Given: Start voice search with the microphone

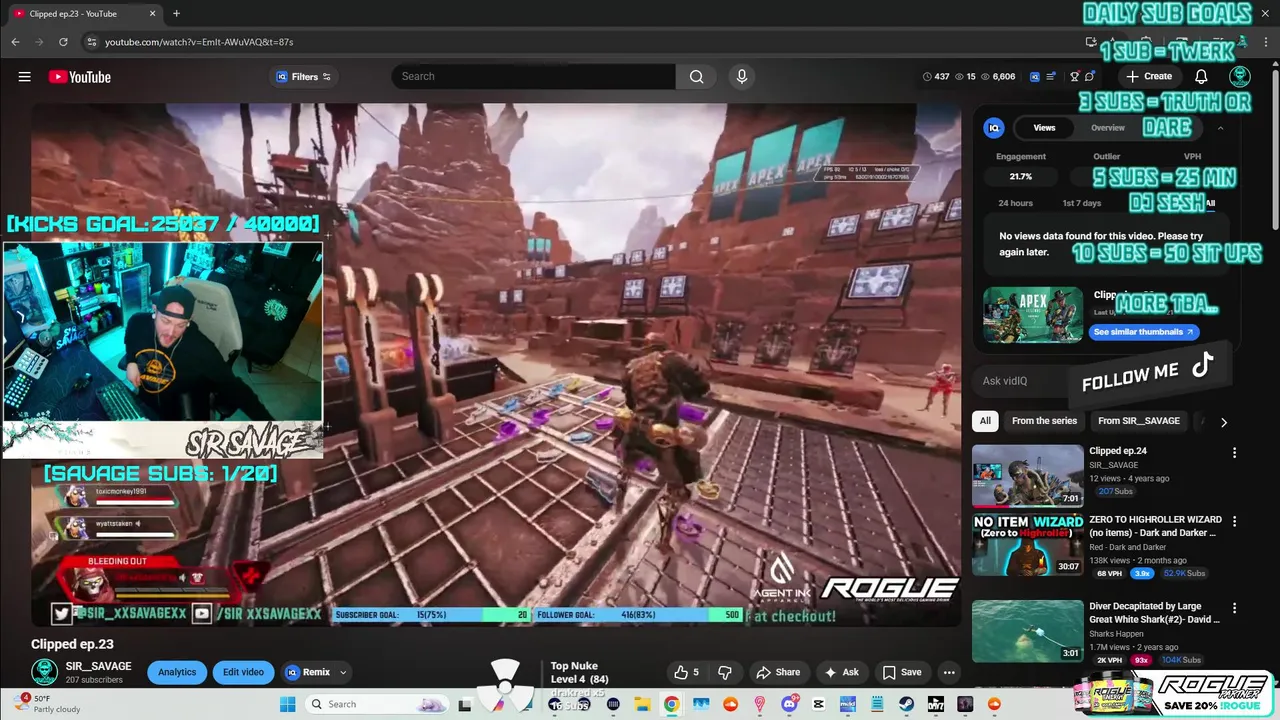Looking at the screenshot, I should [741, 77].
